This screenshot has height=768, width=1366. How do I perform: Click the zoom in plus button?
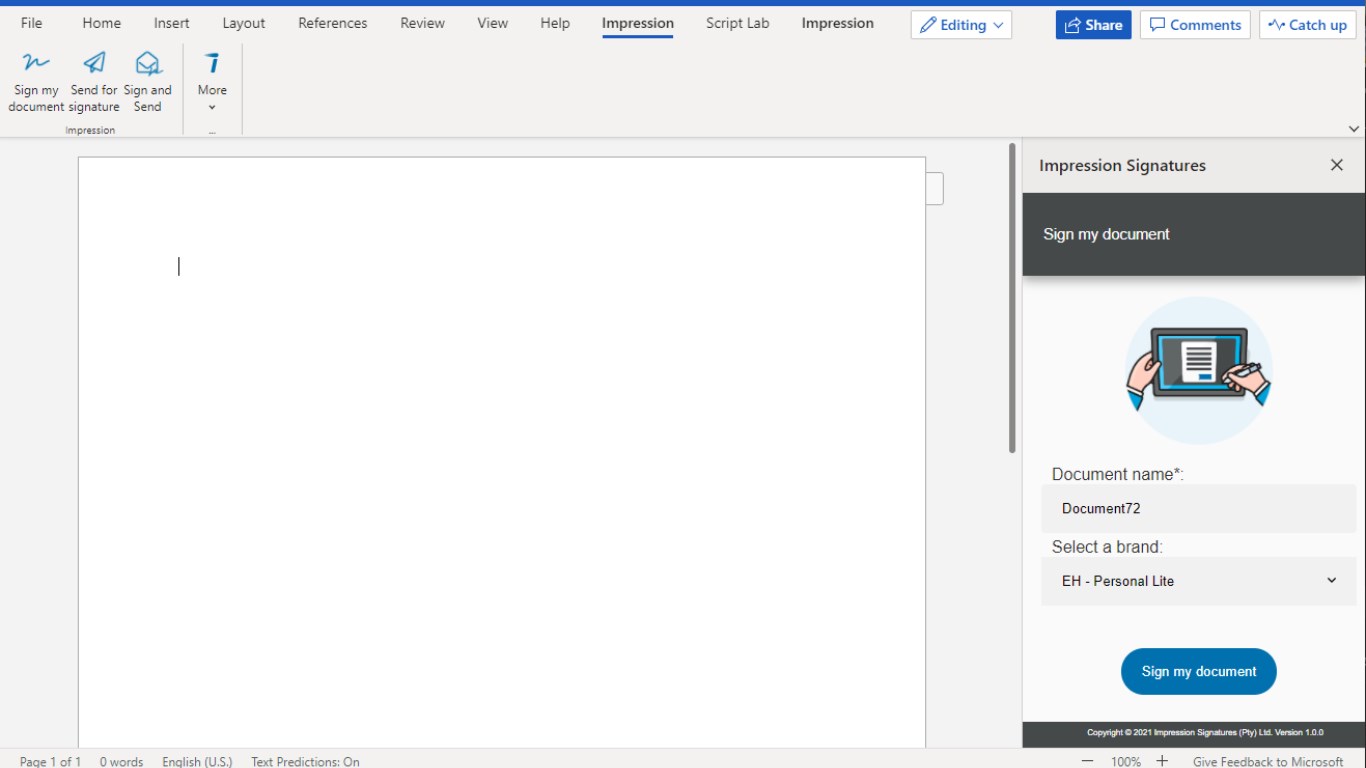click(x=1162, y=761)
